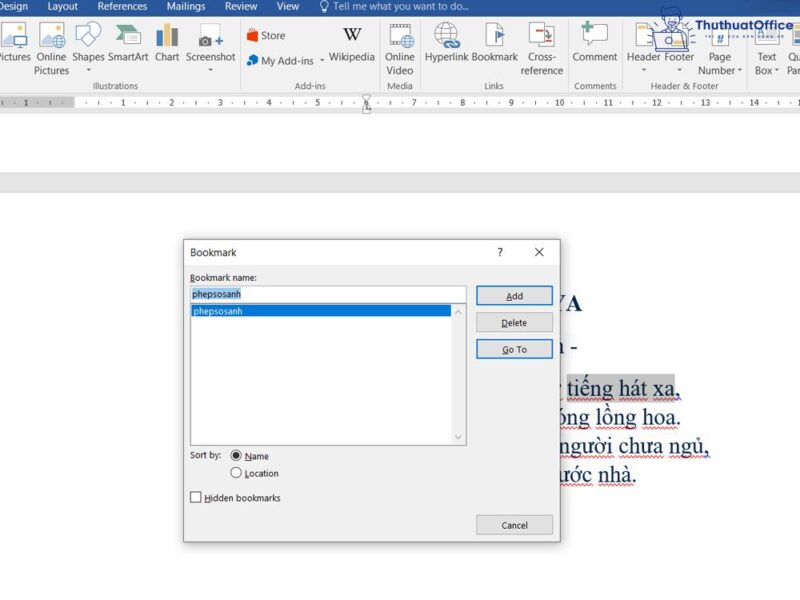Select sort by Name radio button
The width and height of the screenshot is (800, 600).
(x=238, y=456)
